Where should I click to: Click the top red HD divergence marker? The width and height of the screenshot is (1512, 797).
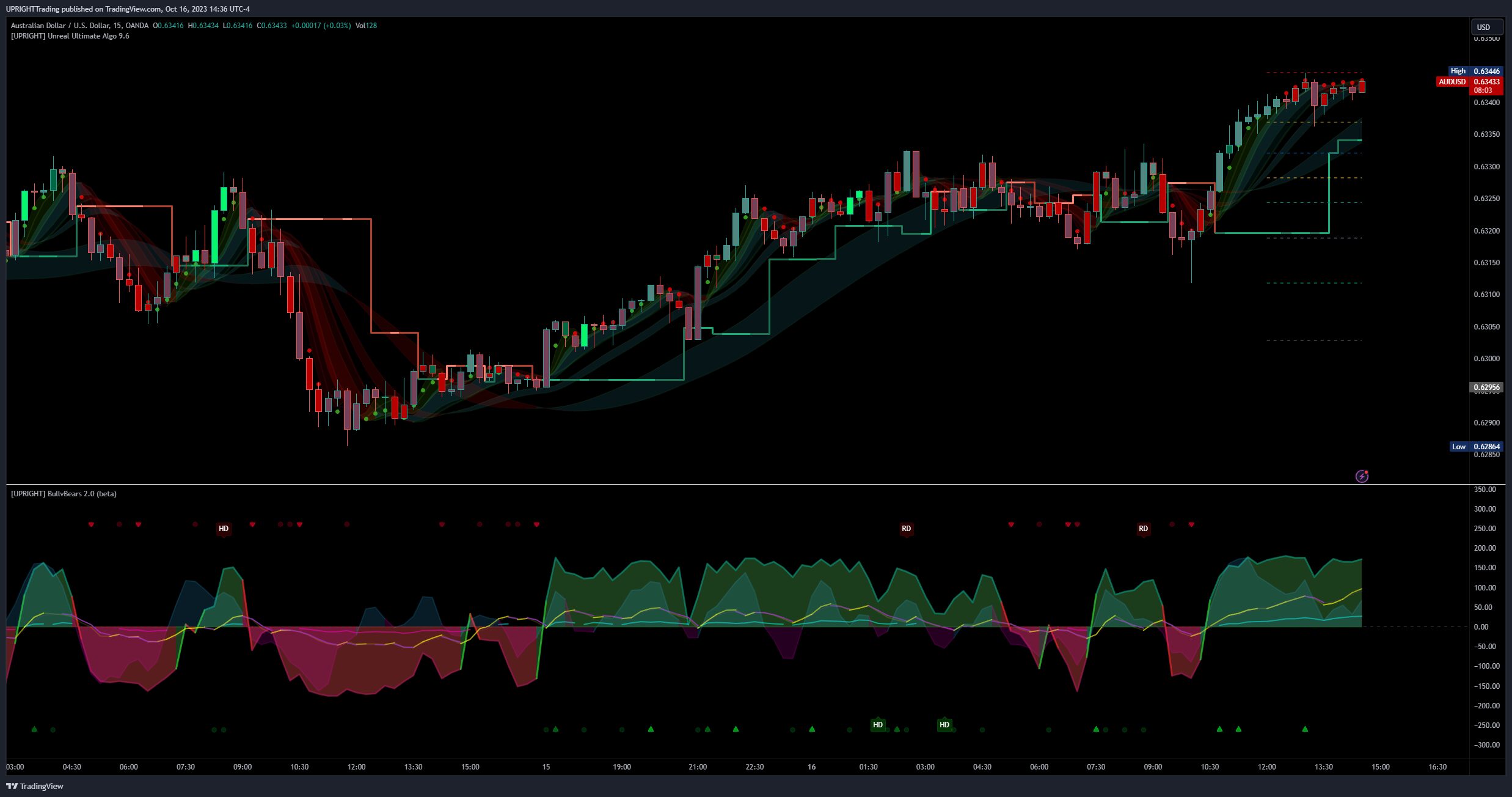tap(224, 529)
